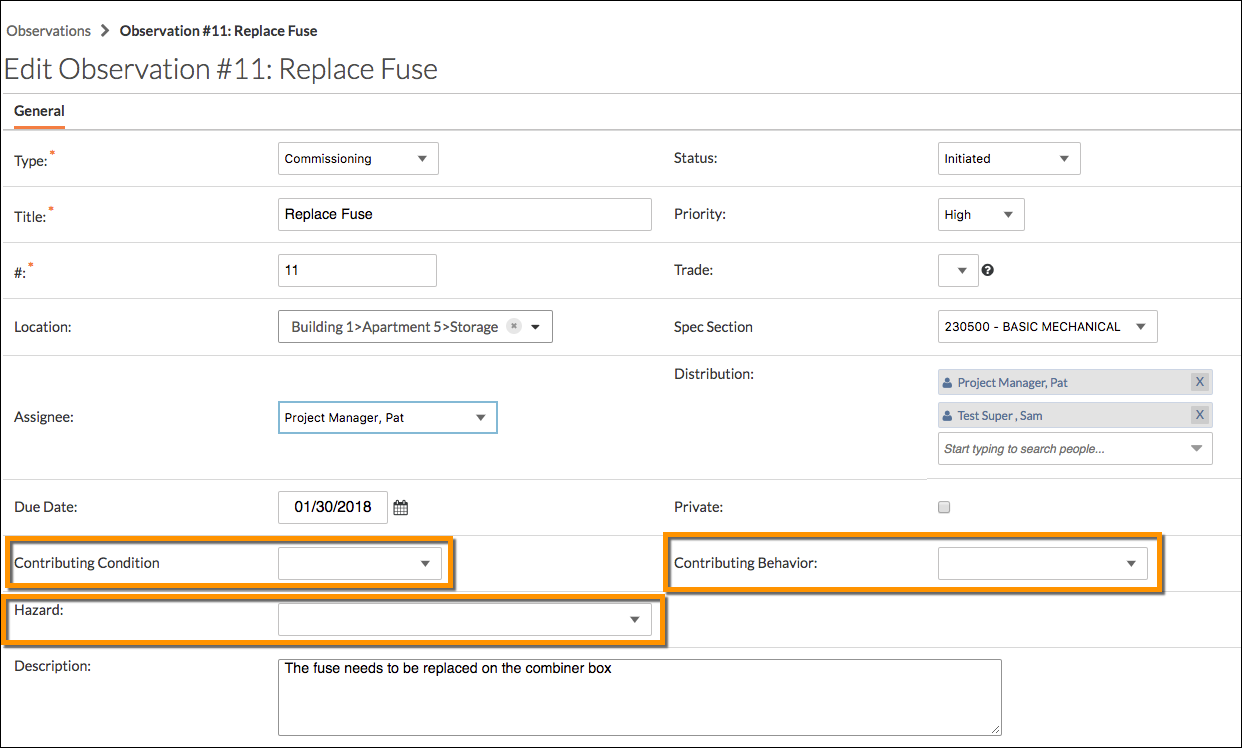Expand the Status dropdown showing Initiated
This screenshot has width=1242, height=748.
pyautogui.click(x=1009, y=159)
